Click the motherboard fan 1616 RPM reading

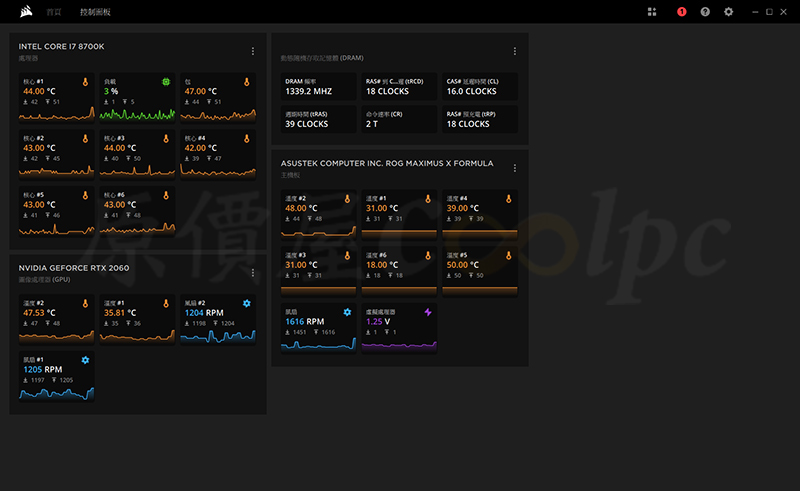[305, 322]
